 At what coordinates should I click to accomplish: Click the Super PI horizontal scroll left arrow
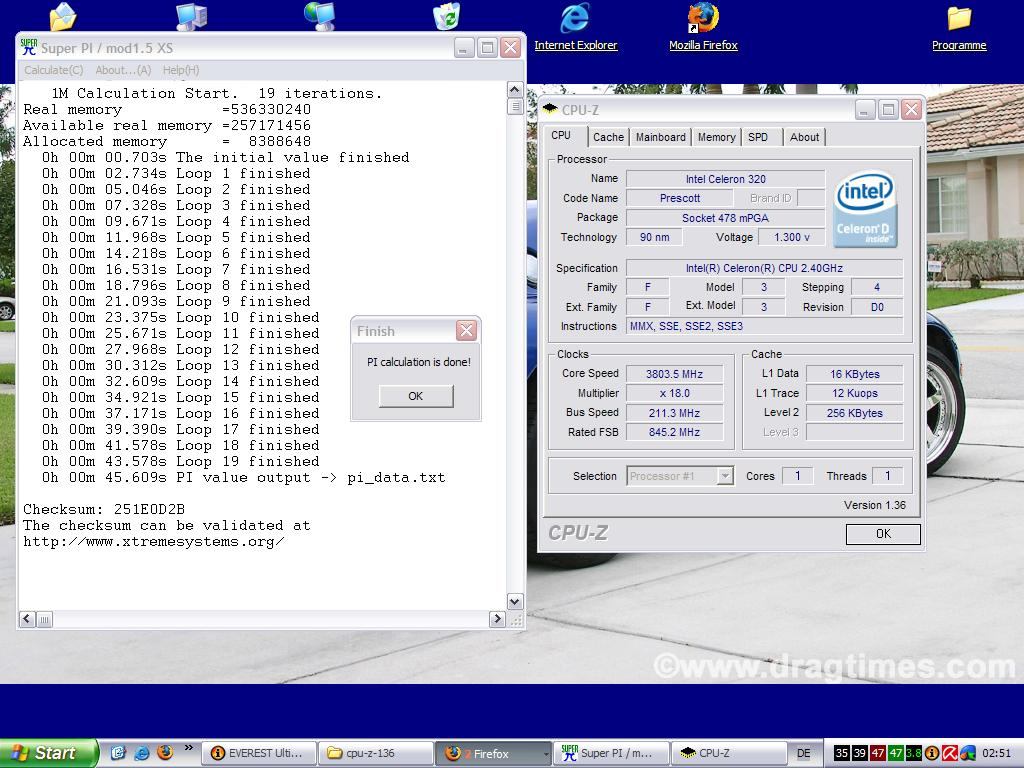[x=27, y=618]
